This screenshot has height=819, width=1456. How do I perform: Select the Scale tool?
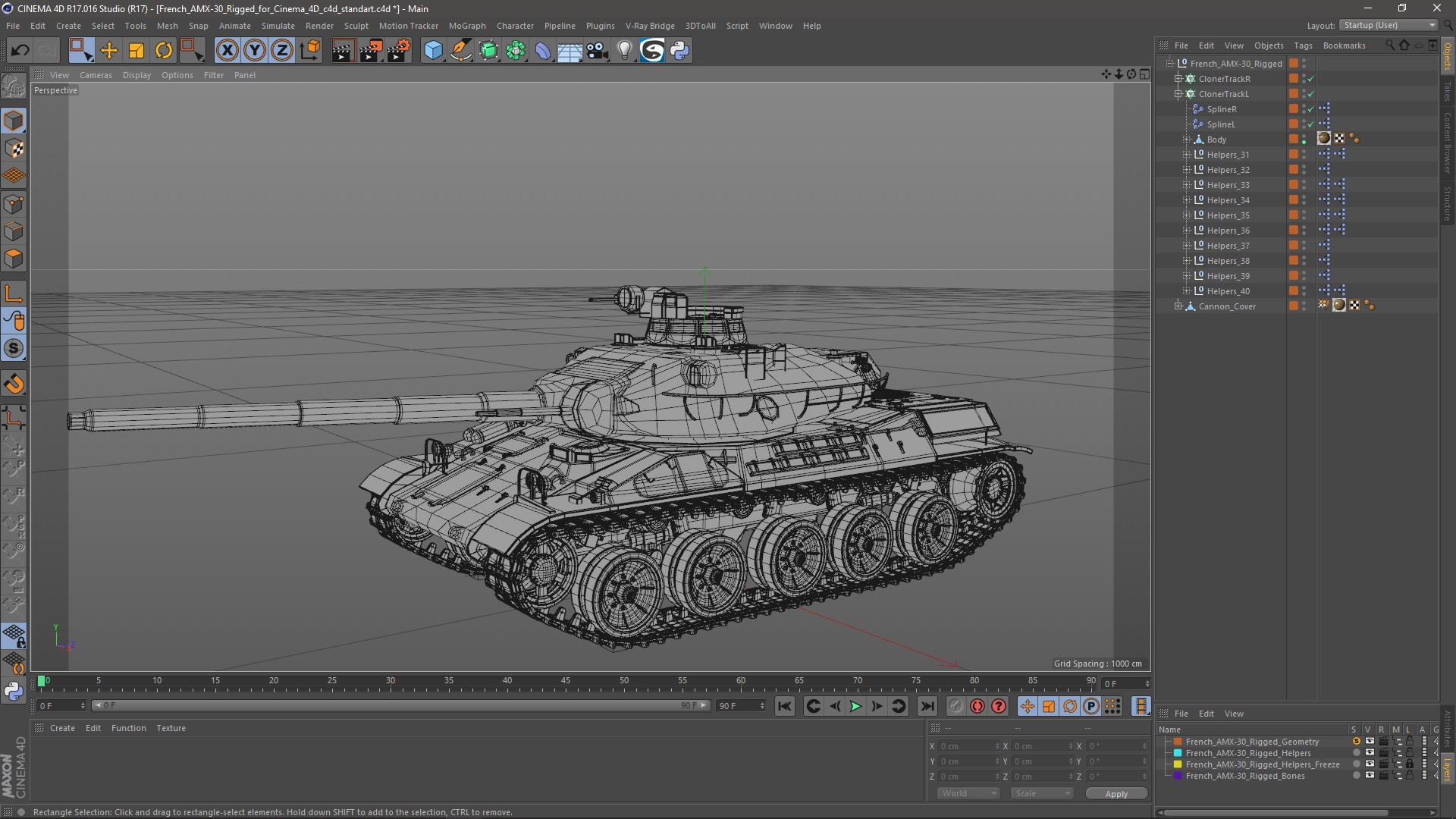[136, 51]
